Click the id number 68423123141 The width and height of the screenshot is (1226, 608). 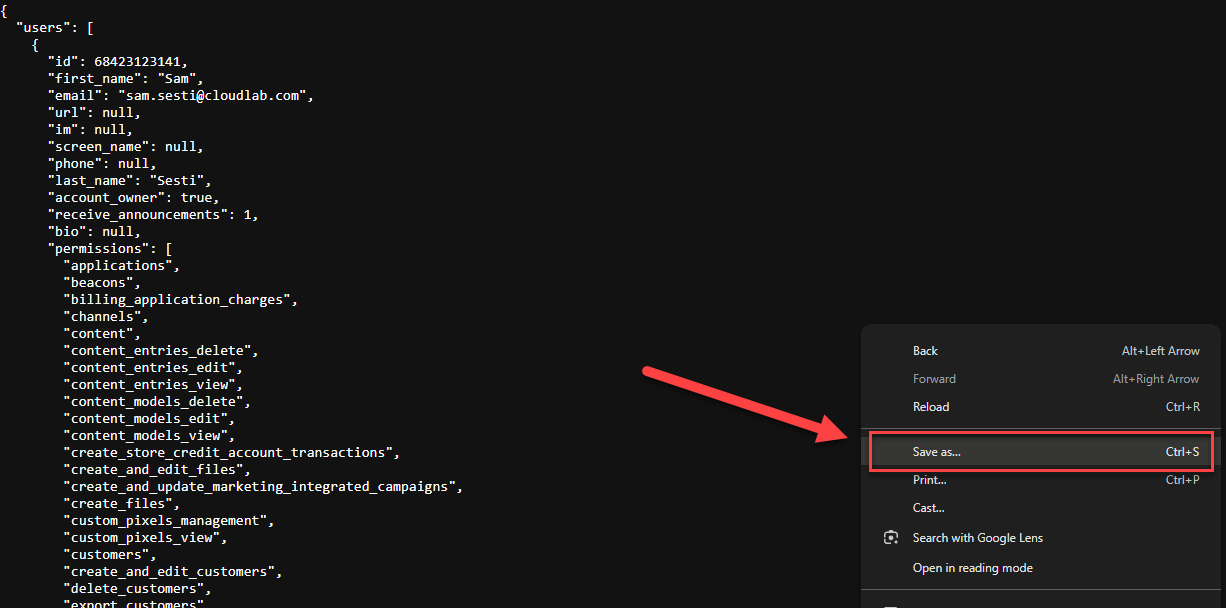(139, 62)
